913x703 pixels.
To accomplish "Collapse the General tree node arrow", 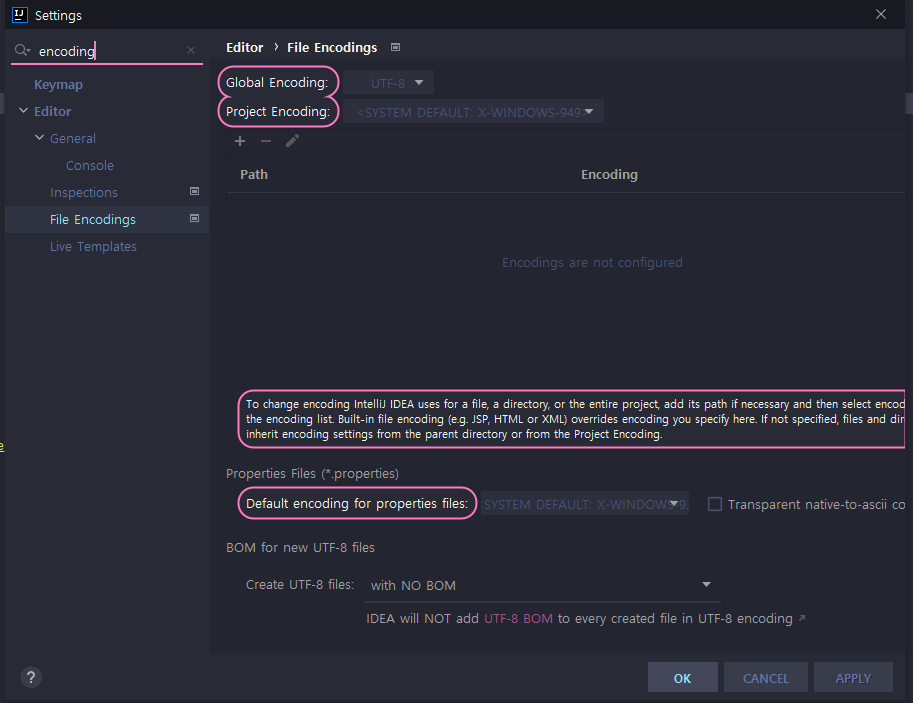I will 40,138.
